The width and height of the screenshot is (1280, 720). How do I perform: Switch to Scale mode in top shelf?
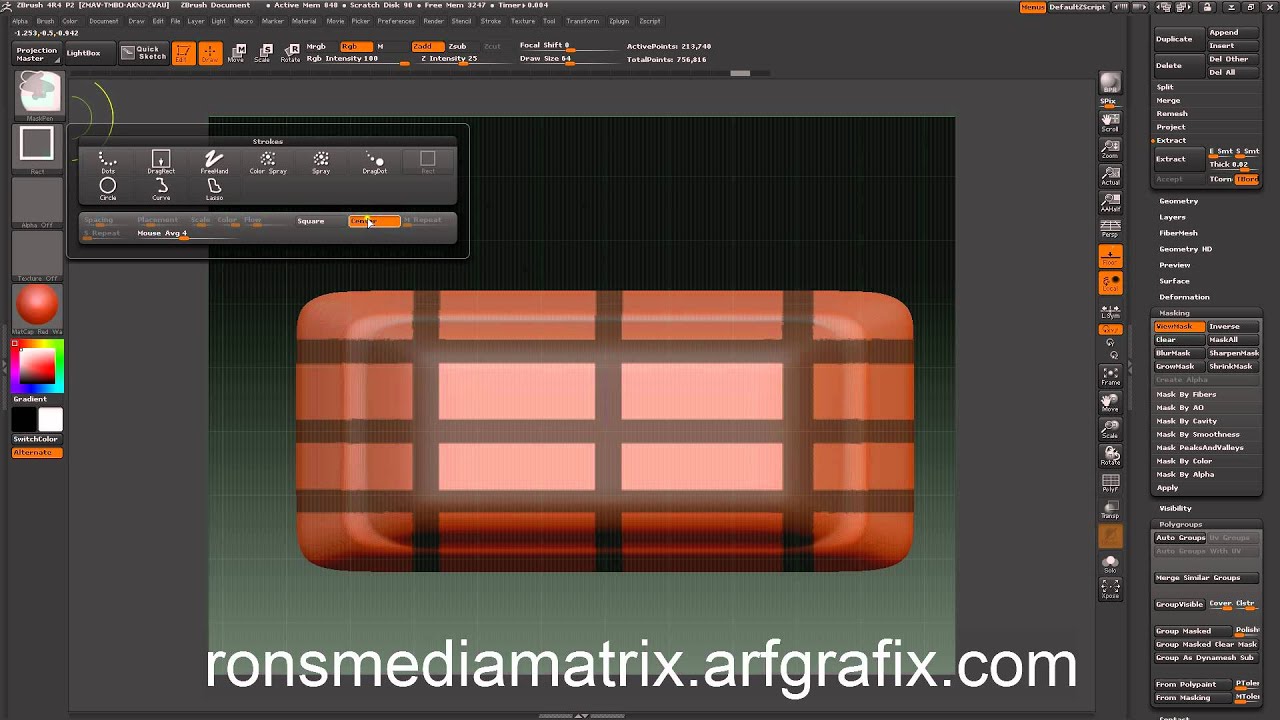point(263,53)
